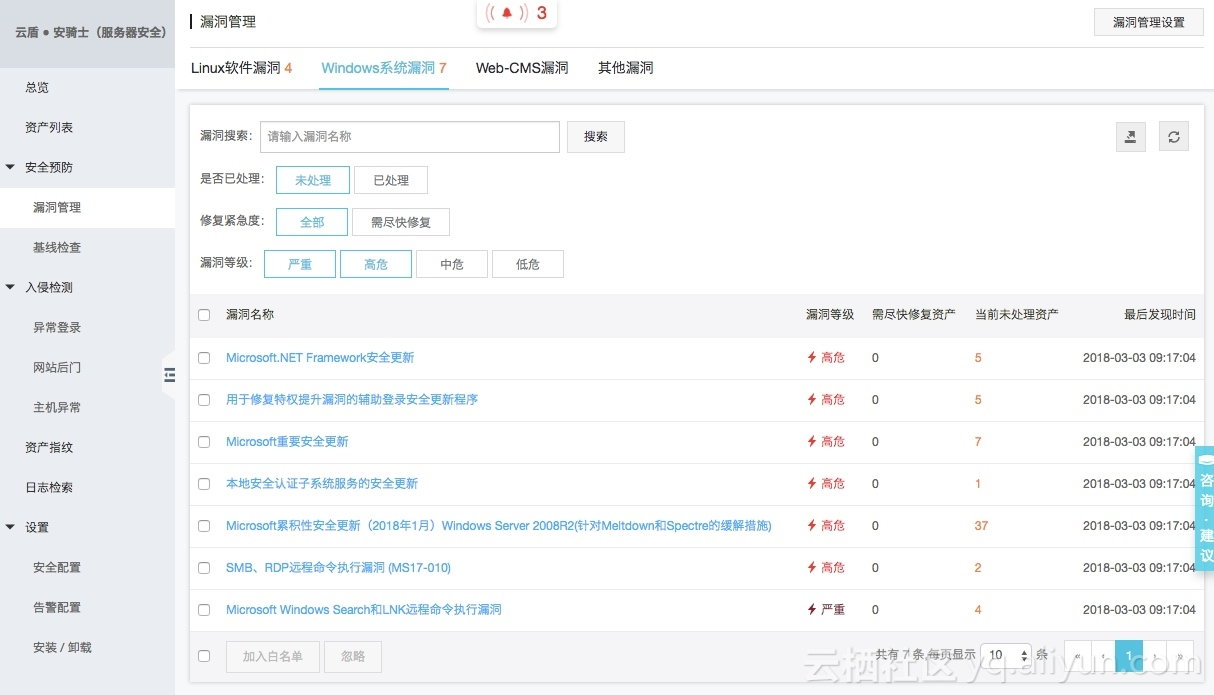Viewport: 1214px width, 695px height.
Task: Open Microsoft Windows Search和LNK远程命令执行漏洞 link
Action: (364, 610)
